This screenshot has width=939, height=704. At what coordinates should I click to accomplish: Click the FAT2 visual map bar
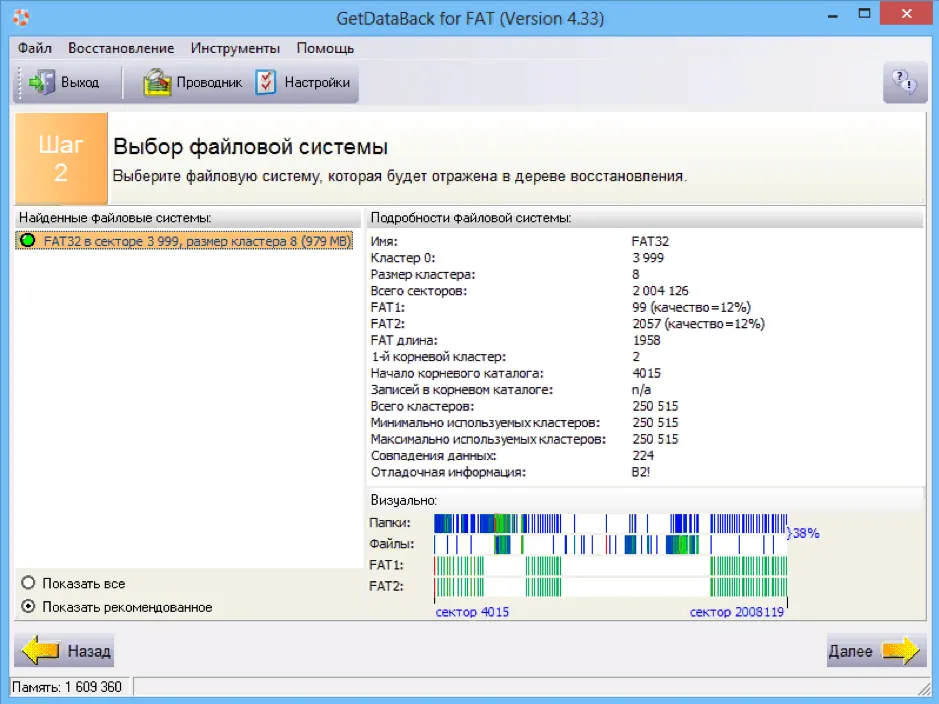pyautogui.click(x=610, y=586)
